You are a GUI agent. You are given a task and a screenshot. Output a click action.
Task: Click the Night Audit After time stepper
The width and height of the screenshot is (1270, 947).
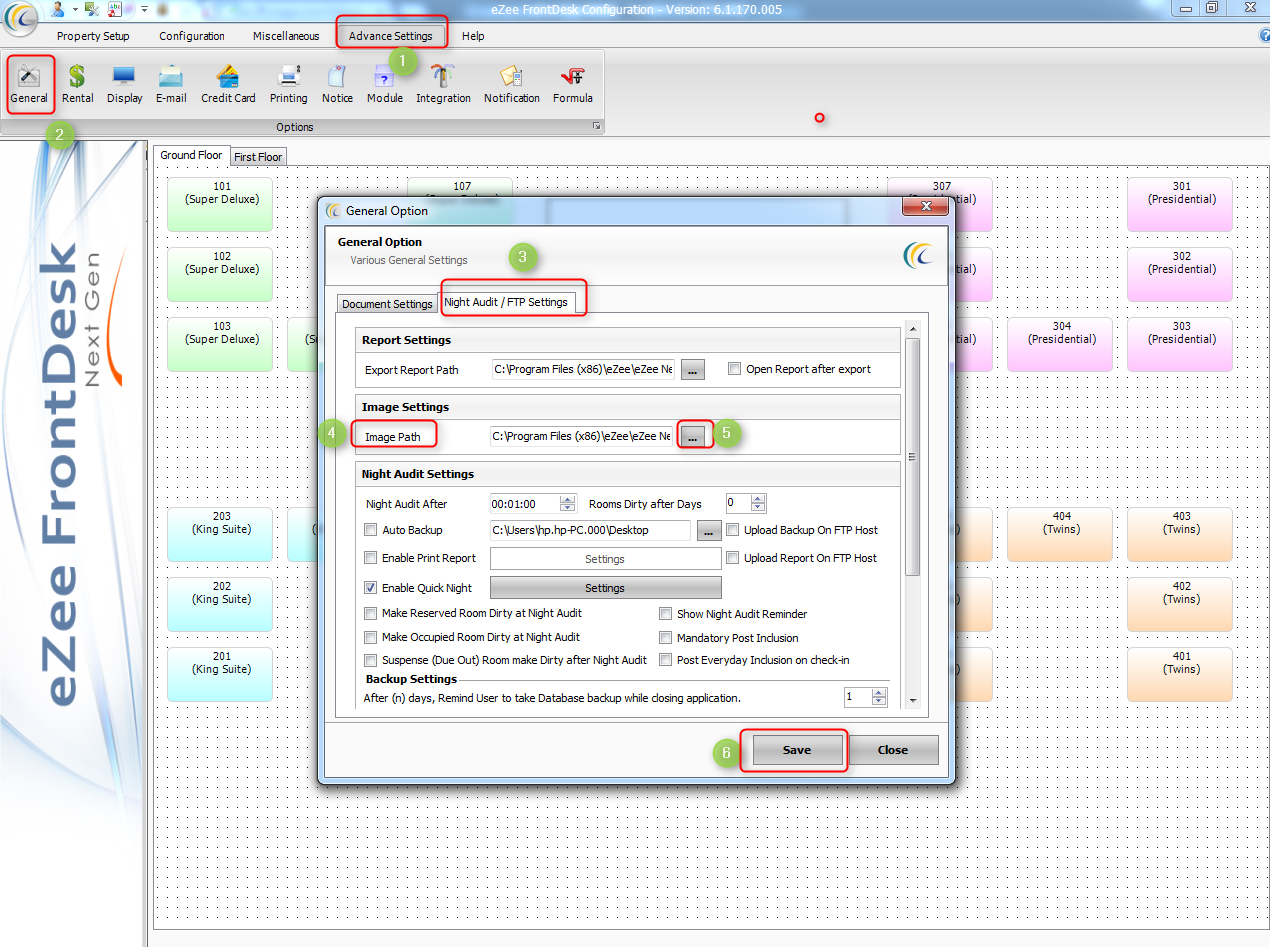click(568, 504)
